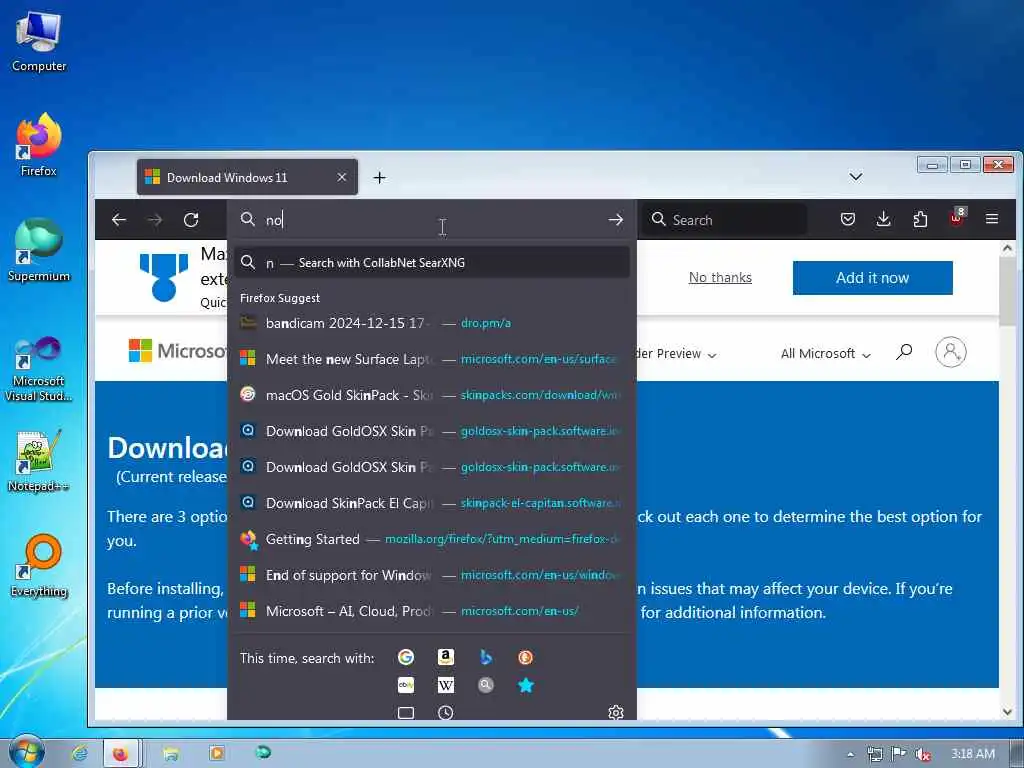Open Download SkinPack El Capitan suggestion
1024x768 pixels.
[432, 503]
